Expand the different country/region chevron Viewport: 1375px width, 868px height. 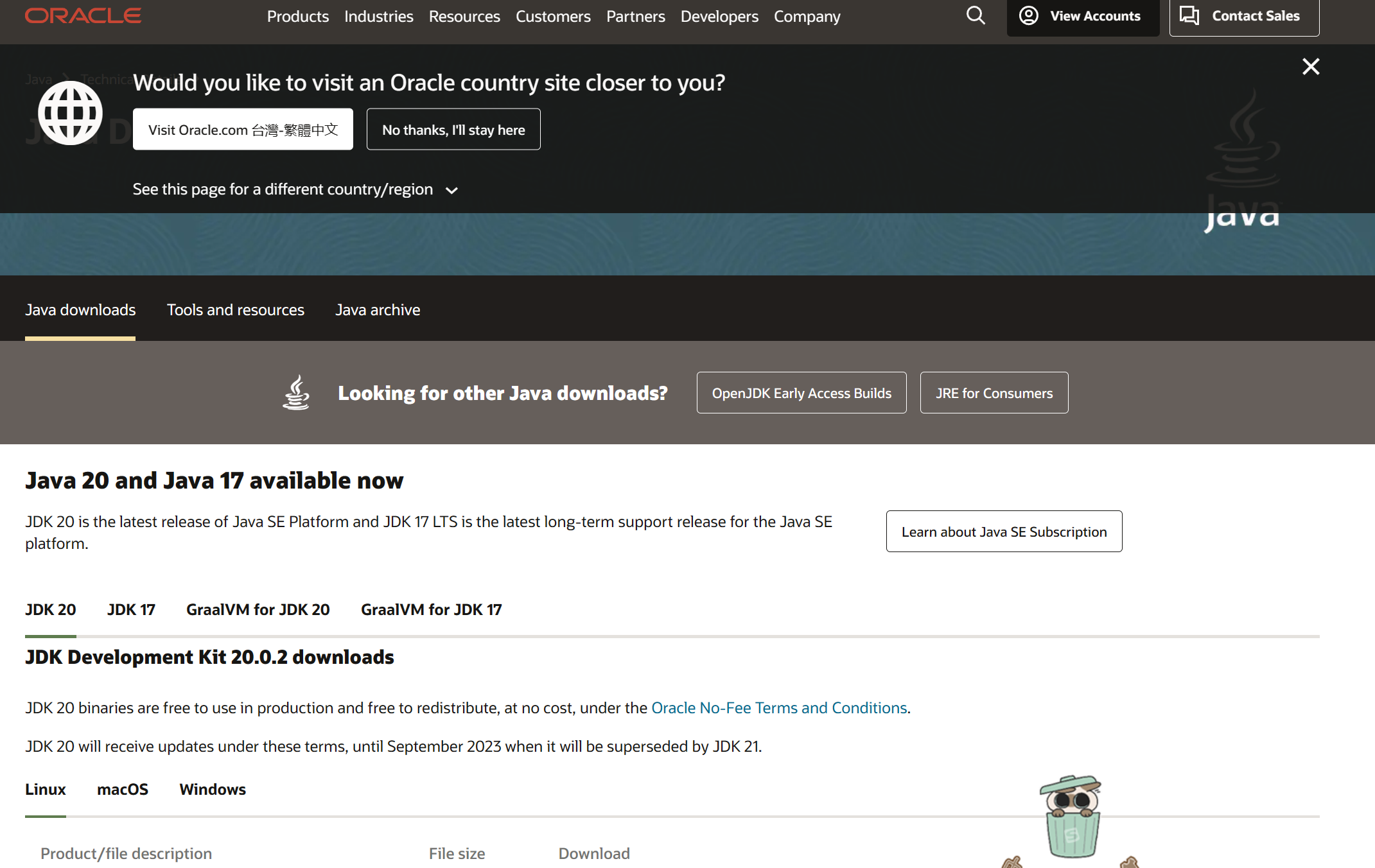pyautogui.click(x=451, y=190)
